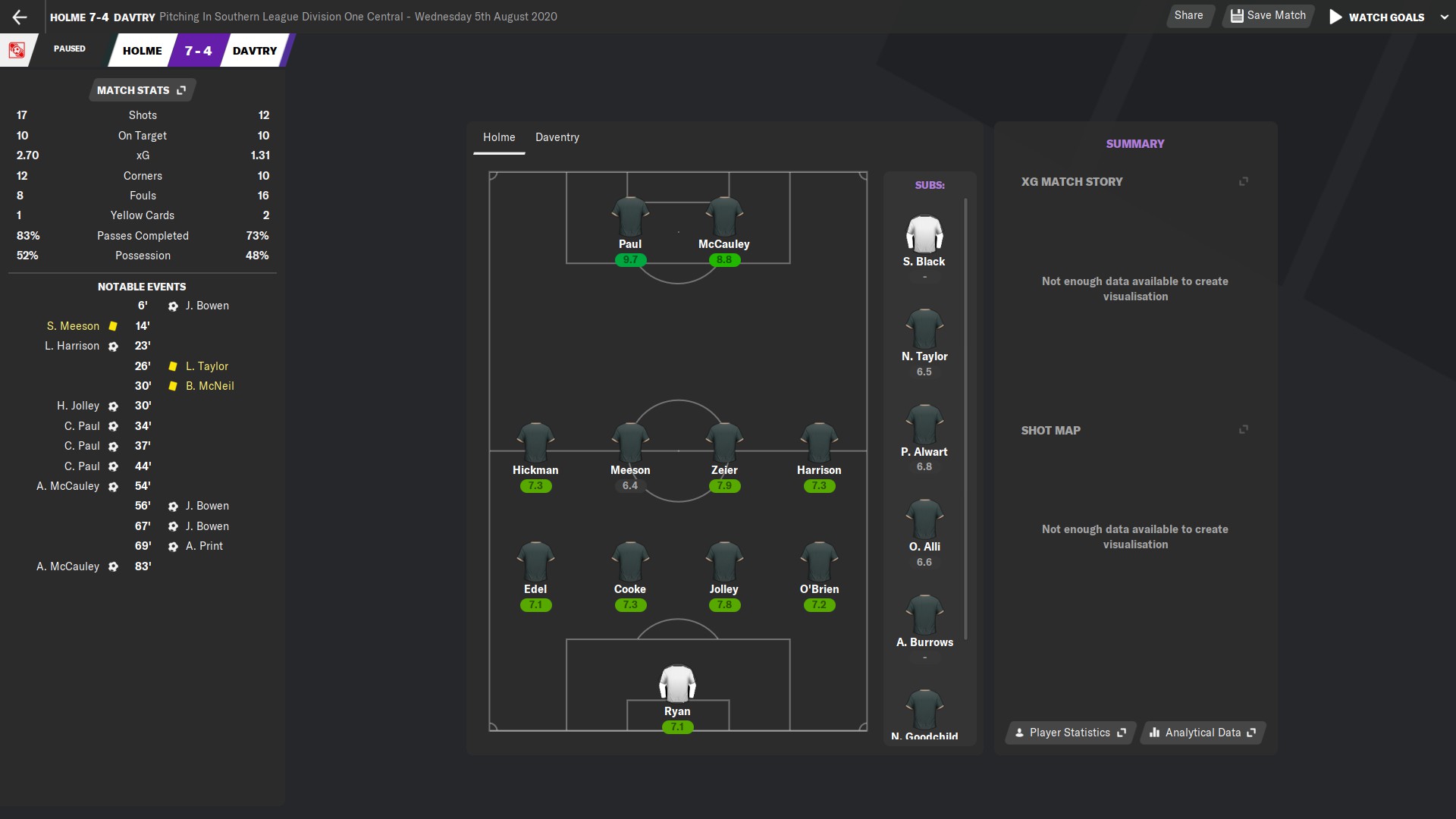
Task: Switch to the Daventry lineup tab
Action: tap(557, 137)
